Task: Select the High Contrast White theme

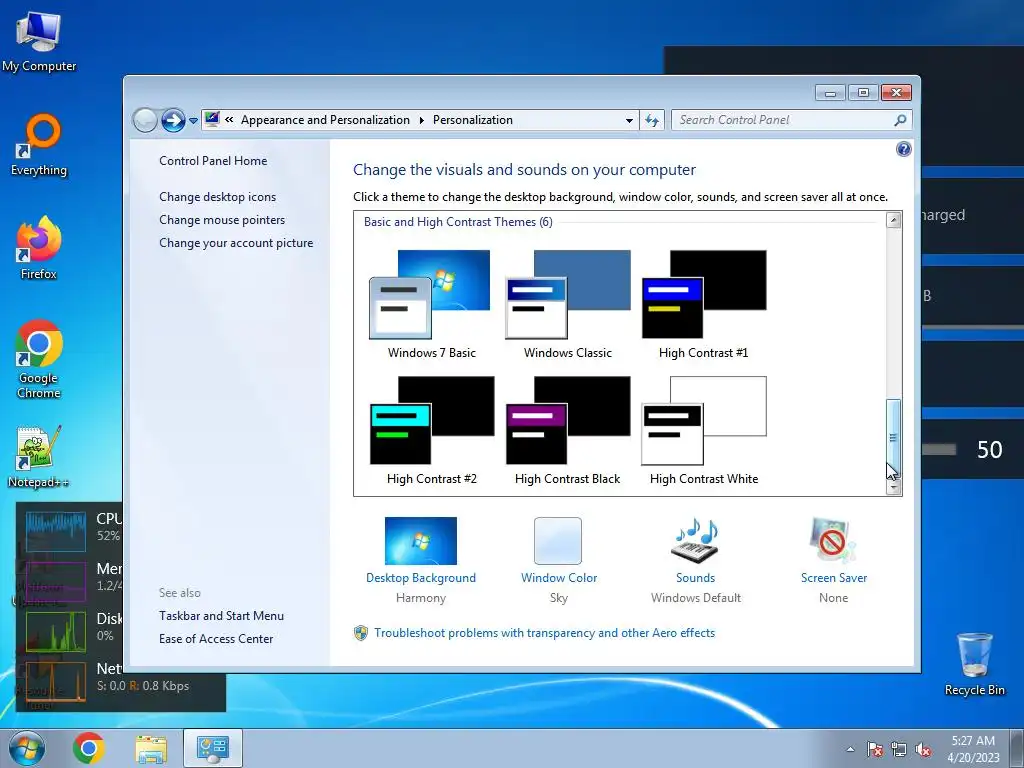Action: click(703, 430)
